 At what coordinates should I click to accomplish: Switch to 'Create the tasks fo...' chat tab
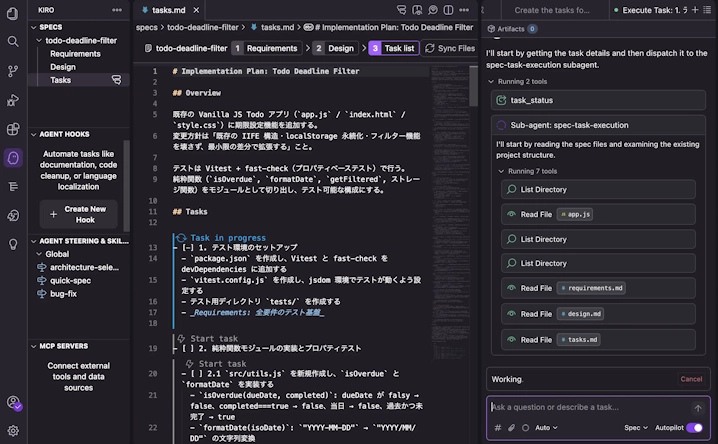(552, 10)
